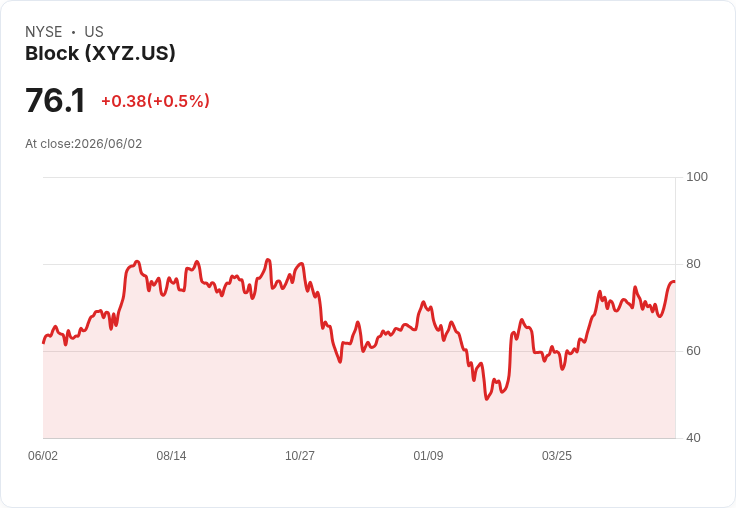Click the 100 y-axis label
Viewport: 736px width, 508px height.
pos(697,177)
